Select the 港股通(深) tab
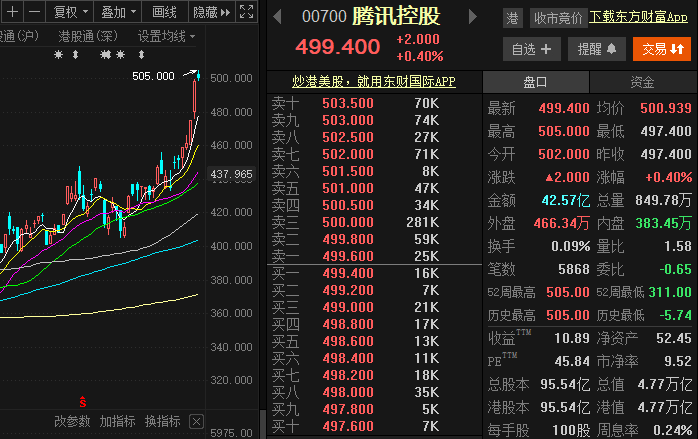The image size is (698, 439). (x=88, y=36)
